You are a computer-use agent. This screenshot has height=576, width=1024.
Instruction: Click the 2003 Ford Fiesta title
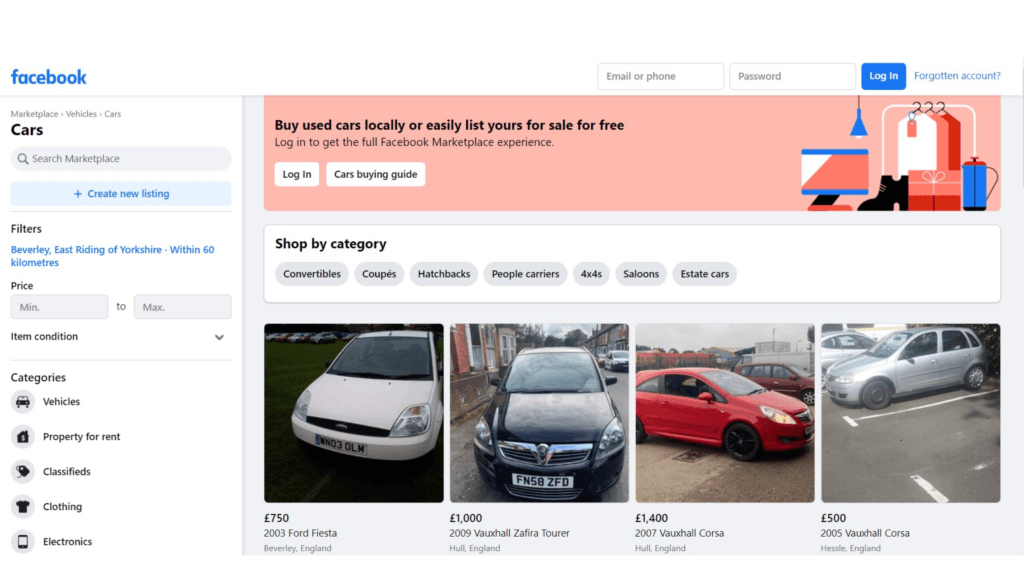pos(300,533)
